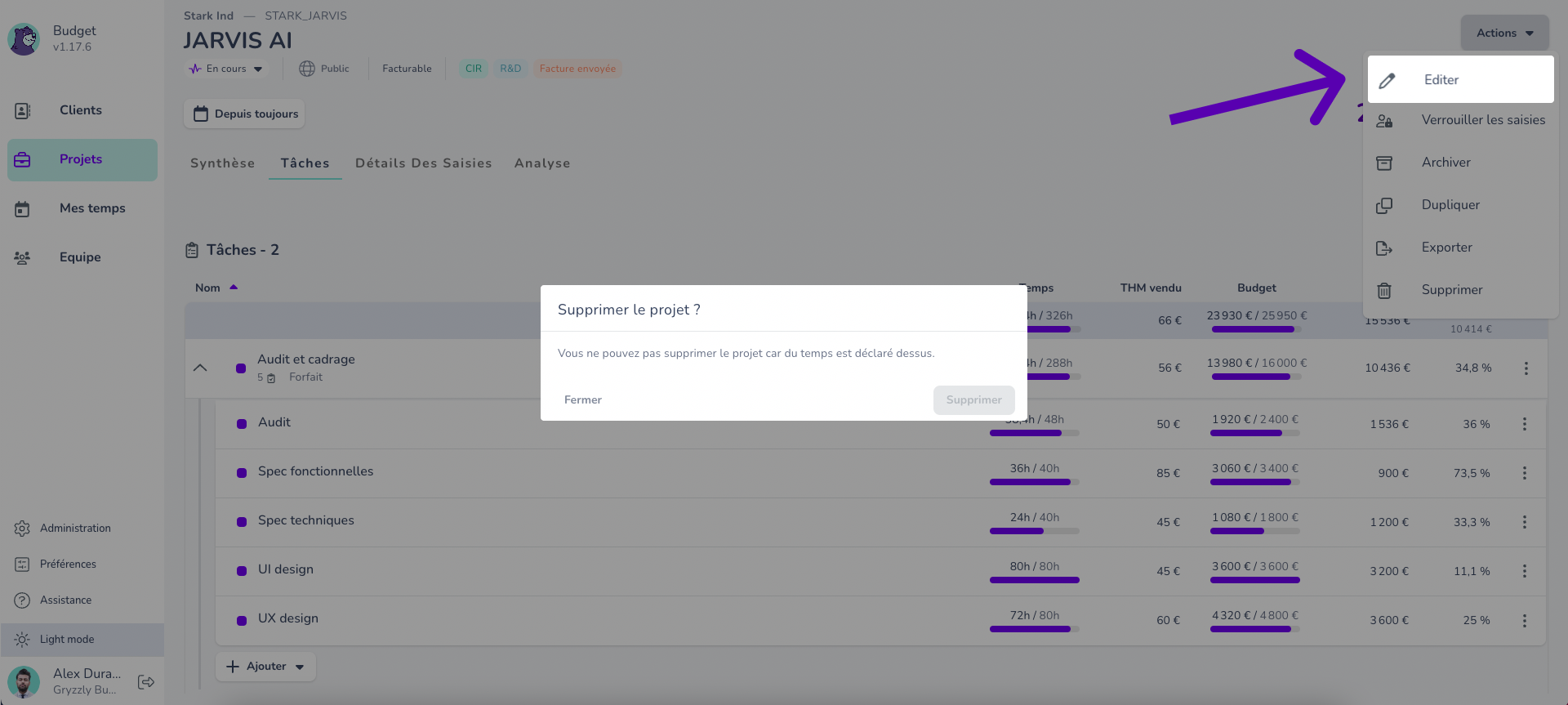Choose Editer from the Actions menu
Viewport: 1568px width, 705px height.
pyautogui.click(x=1460, y=80)
